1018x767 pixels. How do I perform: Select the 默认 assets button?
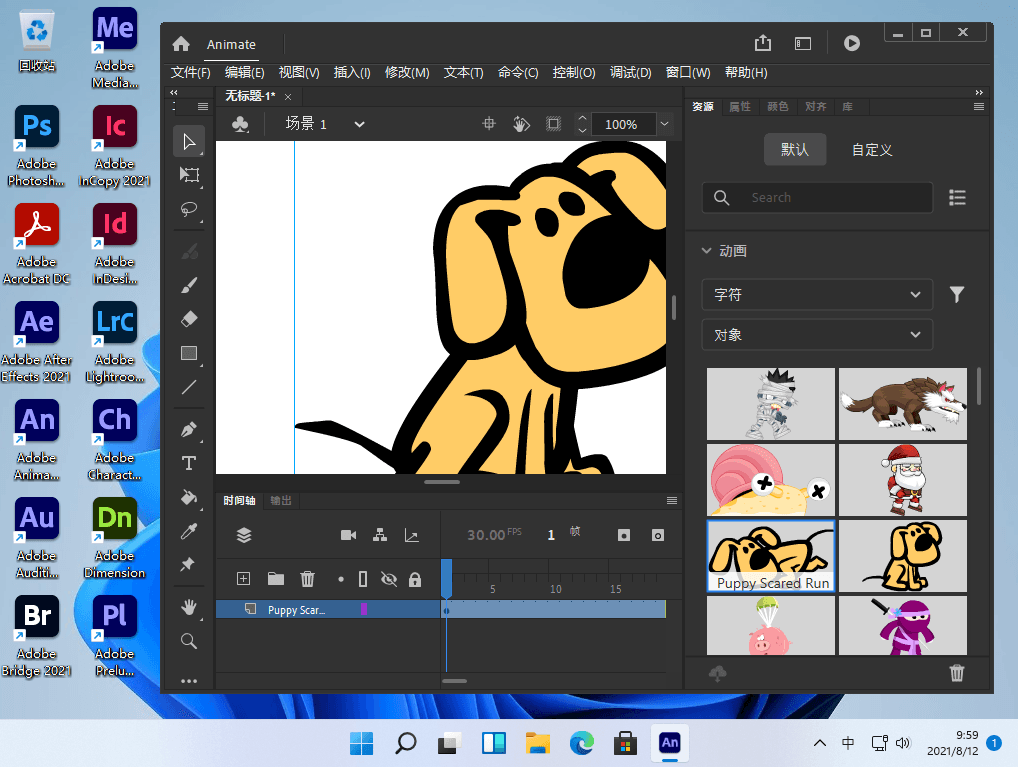point(795,150)
